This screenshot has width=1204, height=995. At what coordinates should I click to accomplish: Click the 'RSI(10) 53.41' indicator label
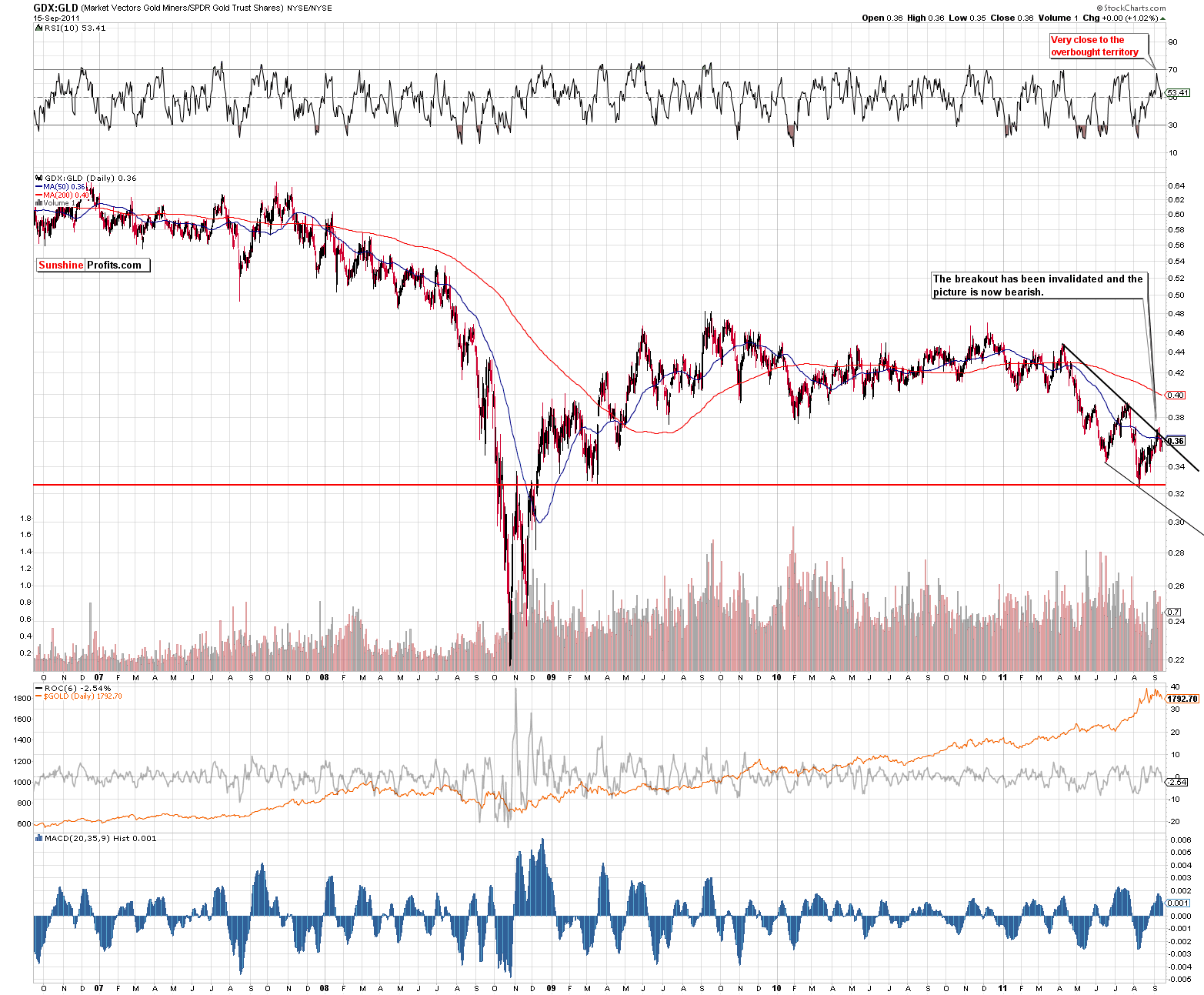pyautogui.click(x=75, y=28)
